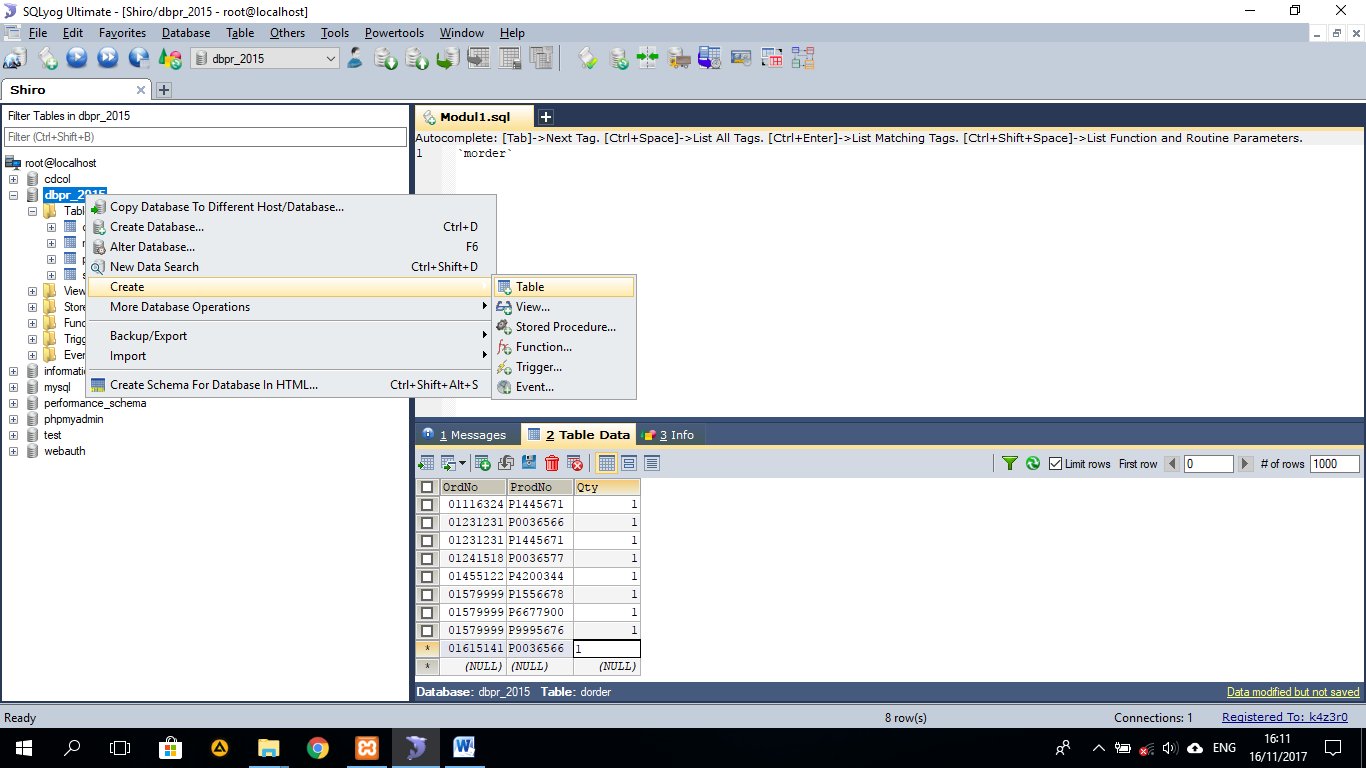Image resolution: width=1366 pixels, height=768 pixels.
Task: Click the Execute Query play icon
Action: [x=77, y=58]
